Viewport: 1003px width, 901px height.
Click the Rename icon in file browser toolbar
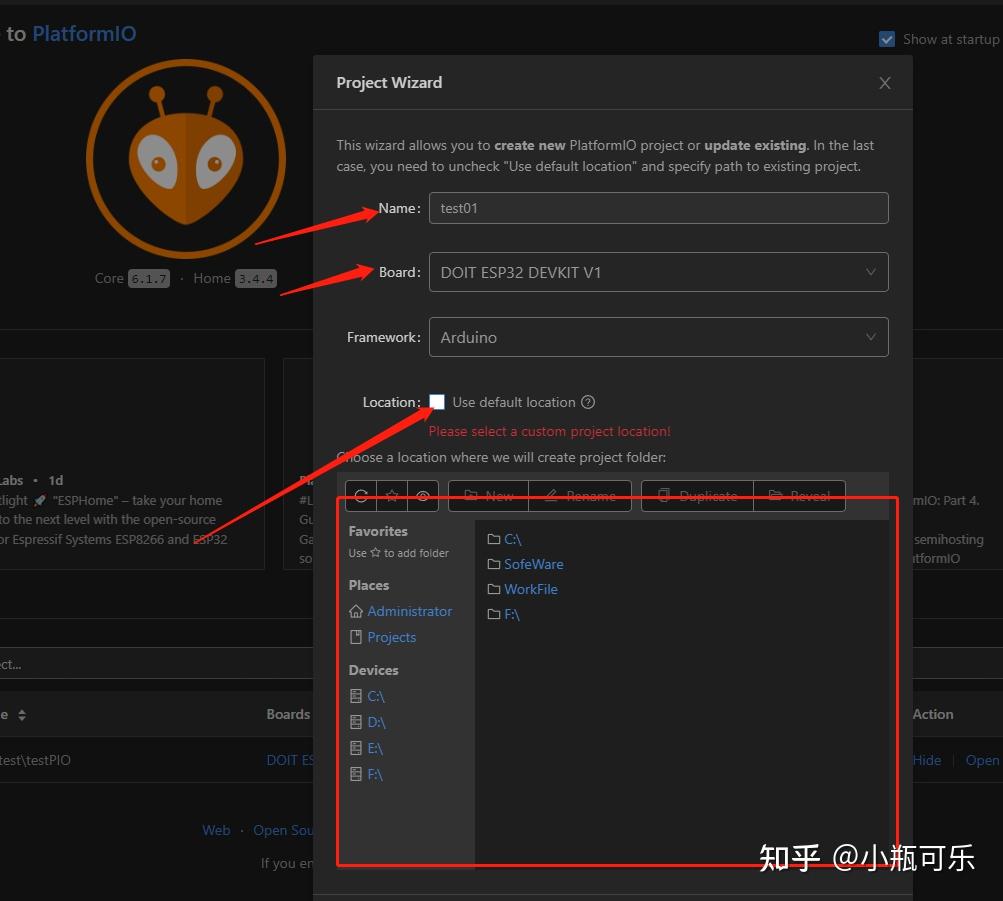(x=580, y=496)
